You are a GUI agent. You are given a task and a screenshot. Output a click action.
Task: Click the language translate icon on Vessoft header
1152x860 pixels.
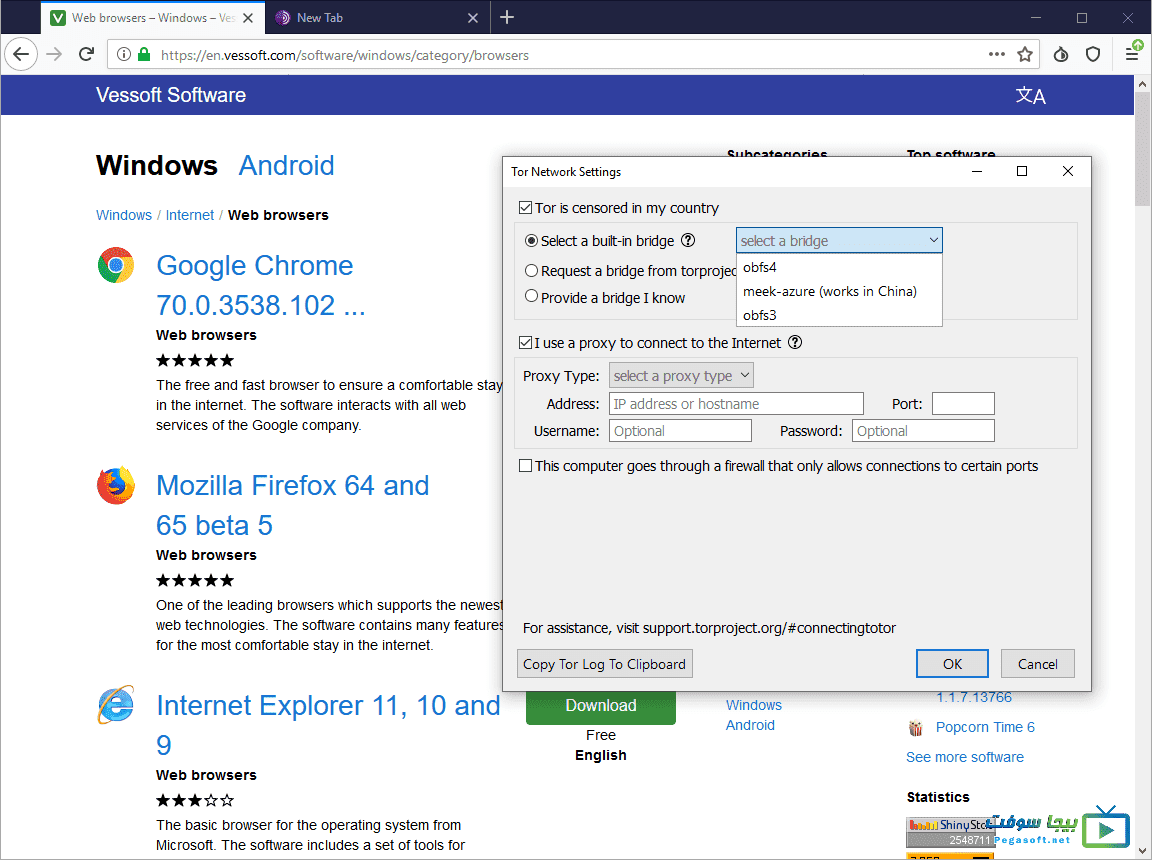(x=1030, y=95)
